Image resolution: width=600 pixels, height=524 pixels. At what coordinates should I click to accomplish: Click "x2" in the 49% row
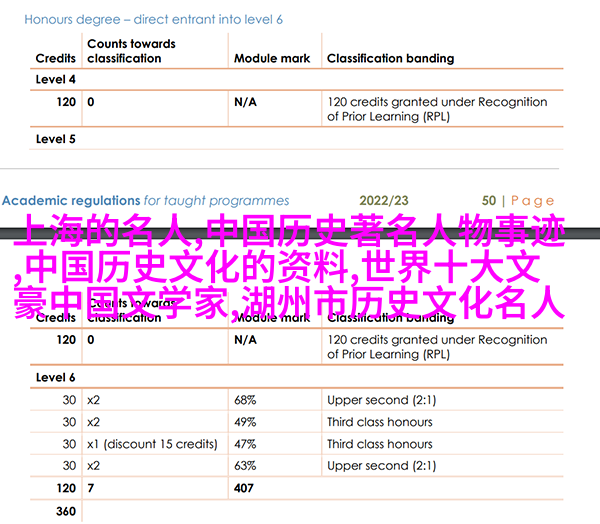coord(93,422)
